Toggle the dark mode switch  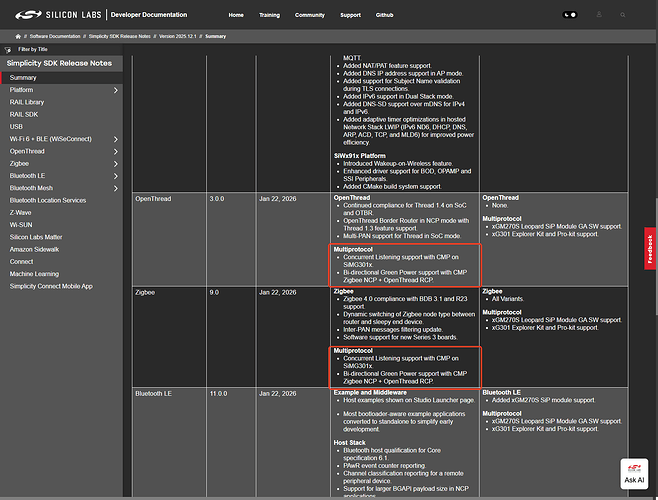[569, 15]
